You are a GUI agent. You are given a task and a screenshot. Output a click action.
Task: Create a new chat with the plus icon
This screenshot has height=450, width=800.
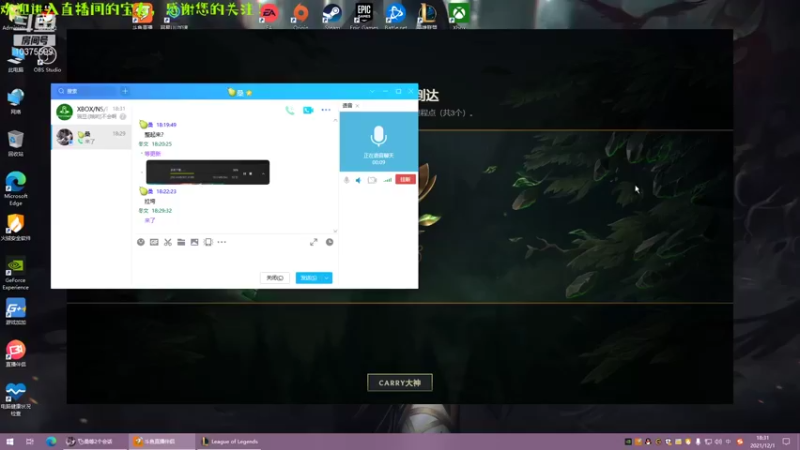pyautogui.click(x=125, y=91)
